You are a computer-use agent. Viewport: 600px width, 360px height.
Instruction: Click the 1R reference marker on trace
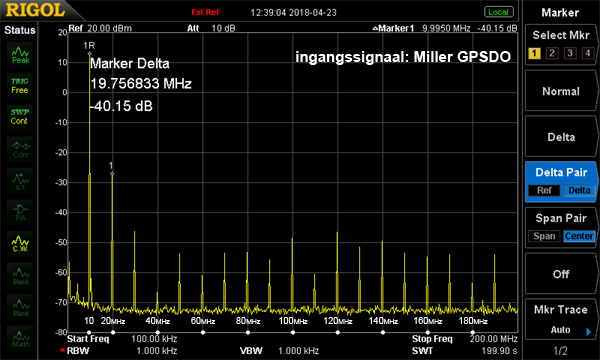(89, 54)
